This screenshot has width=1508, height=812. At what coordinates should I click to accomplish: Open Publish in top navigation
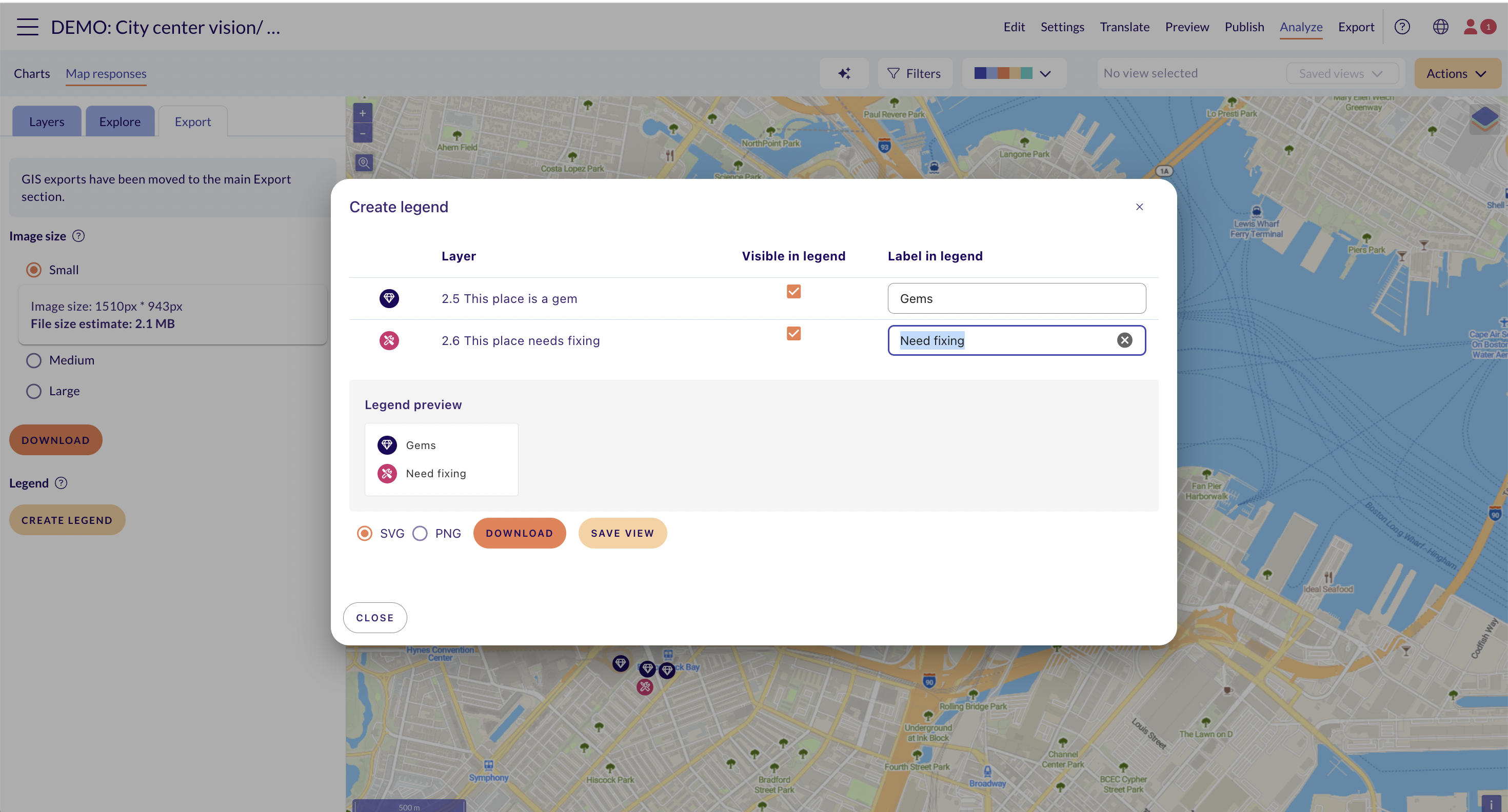point(1244,27)
